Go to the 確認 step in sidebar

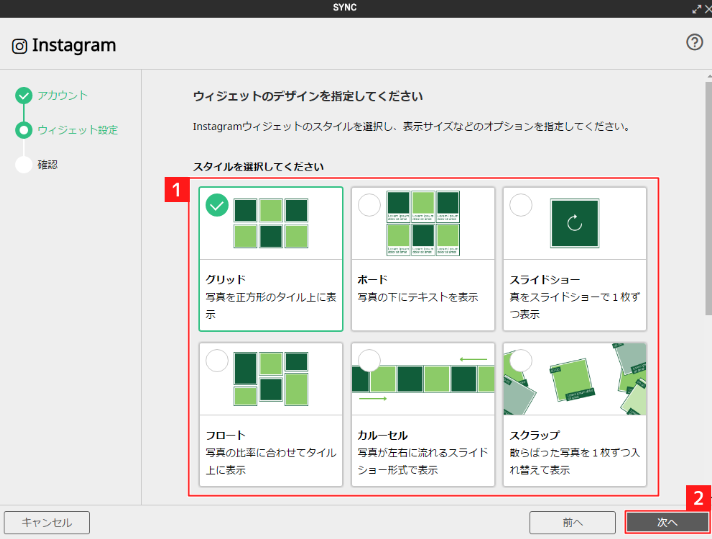pos(48,165)
